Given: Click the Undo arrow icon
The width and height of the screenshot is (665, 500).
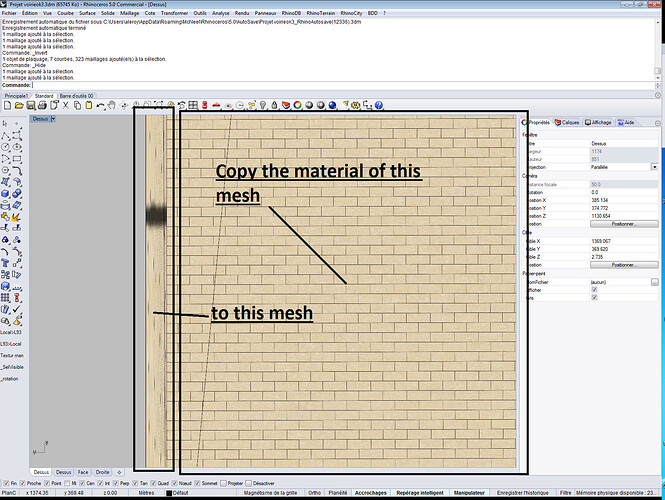Looking at the screenshot, I should pos(100,105).
